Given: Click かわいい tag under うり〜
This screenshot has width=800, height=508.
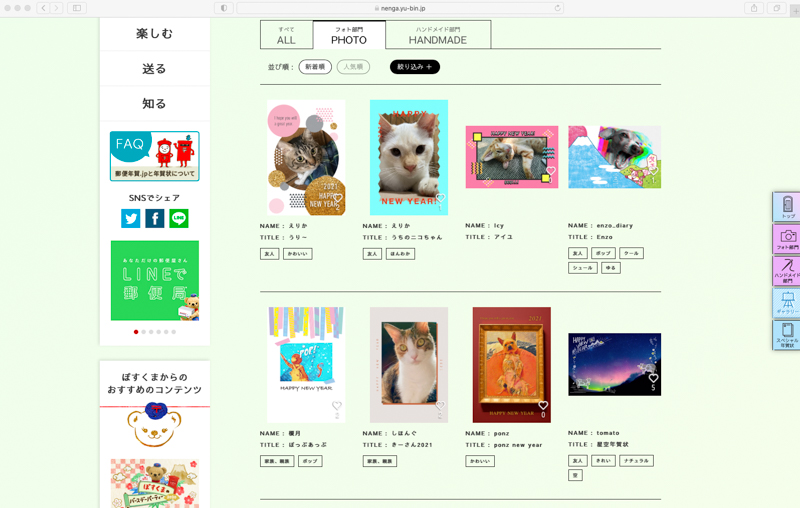Looking at the screenshot, I should tap(297, 254).
